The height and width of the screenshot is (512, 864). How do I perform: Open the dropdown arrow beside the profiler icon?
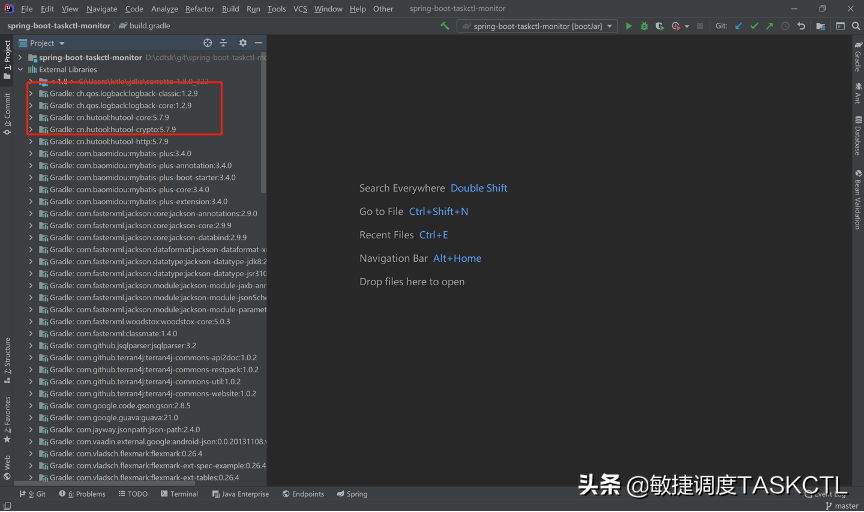687,26
